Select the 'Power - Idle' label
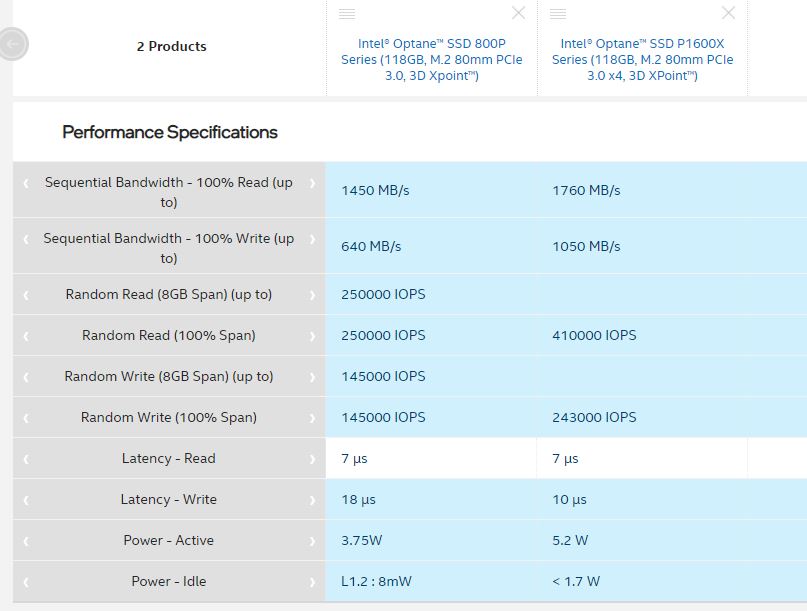 pyautogui.click(x=169, y=581)
